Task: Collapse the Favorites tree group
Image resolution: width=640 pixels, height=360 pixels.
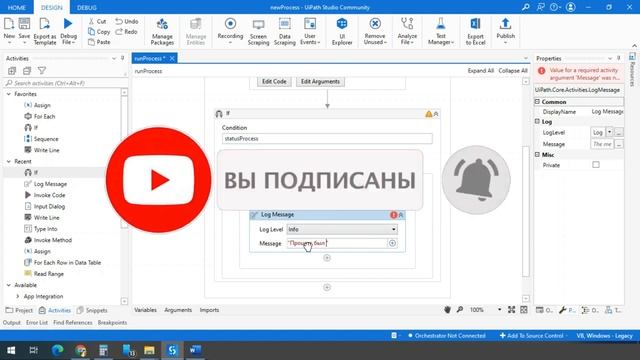Action: click(x=9, y=94)
